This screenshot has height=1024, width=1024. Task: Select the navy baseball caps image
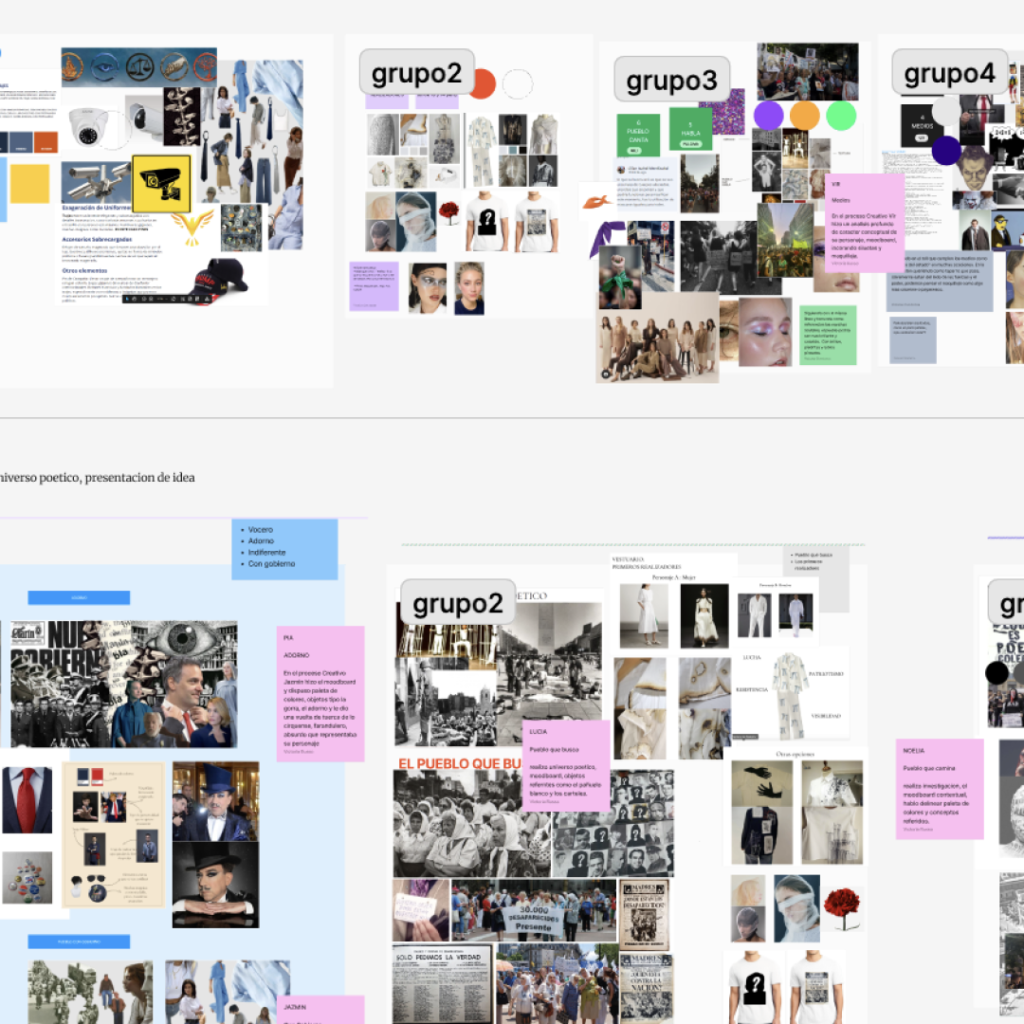218,280
